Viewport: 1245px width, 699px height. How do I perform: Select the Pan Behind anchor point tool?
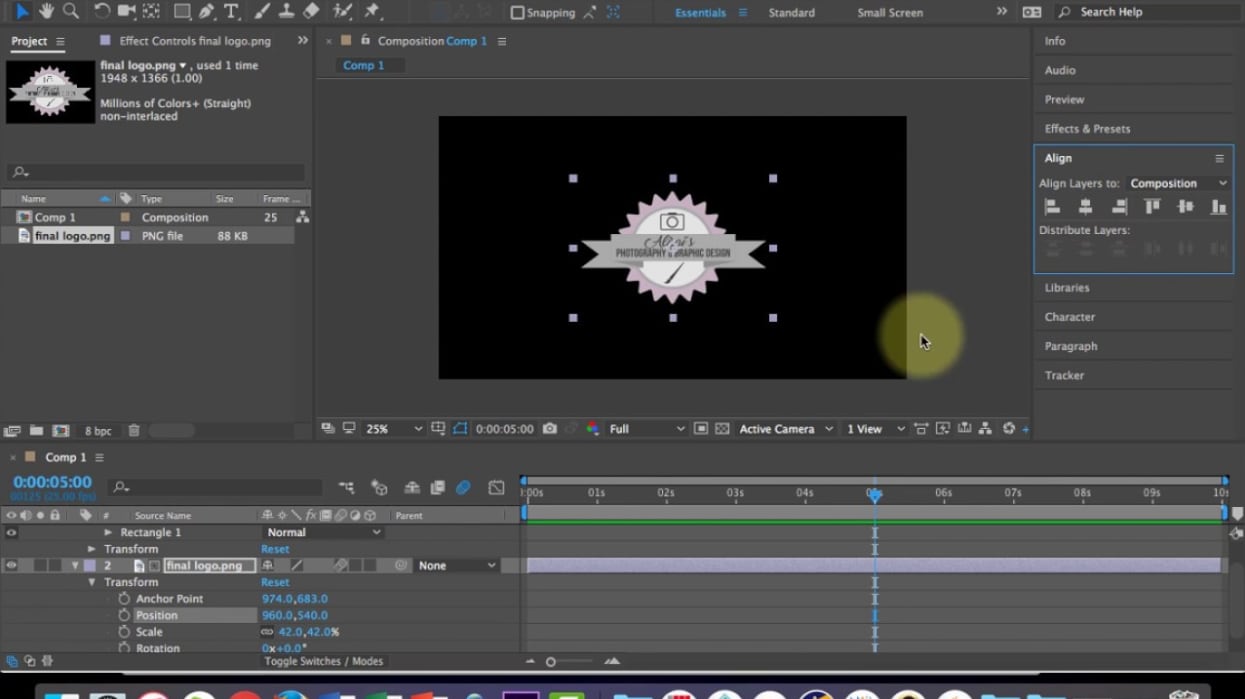151,12
